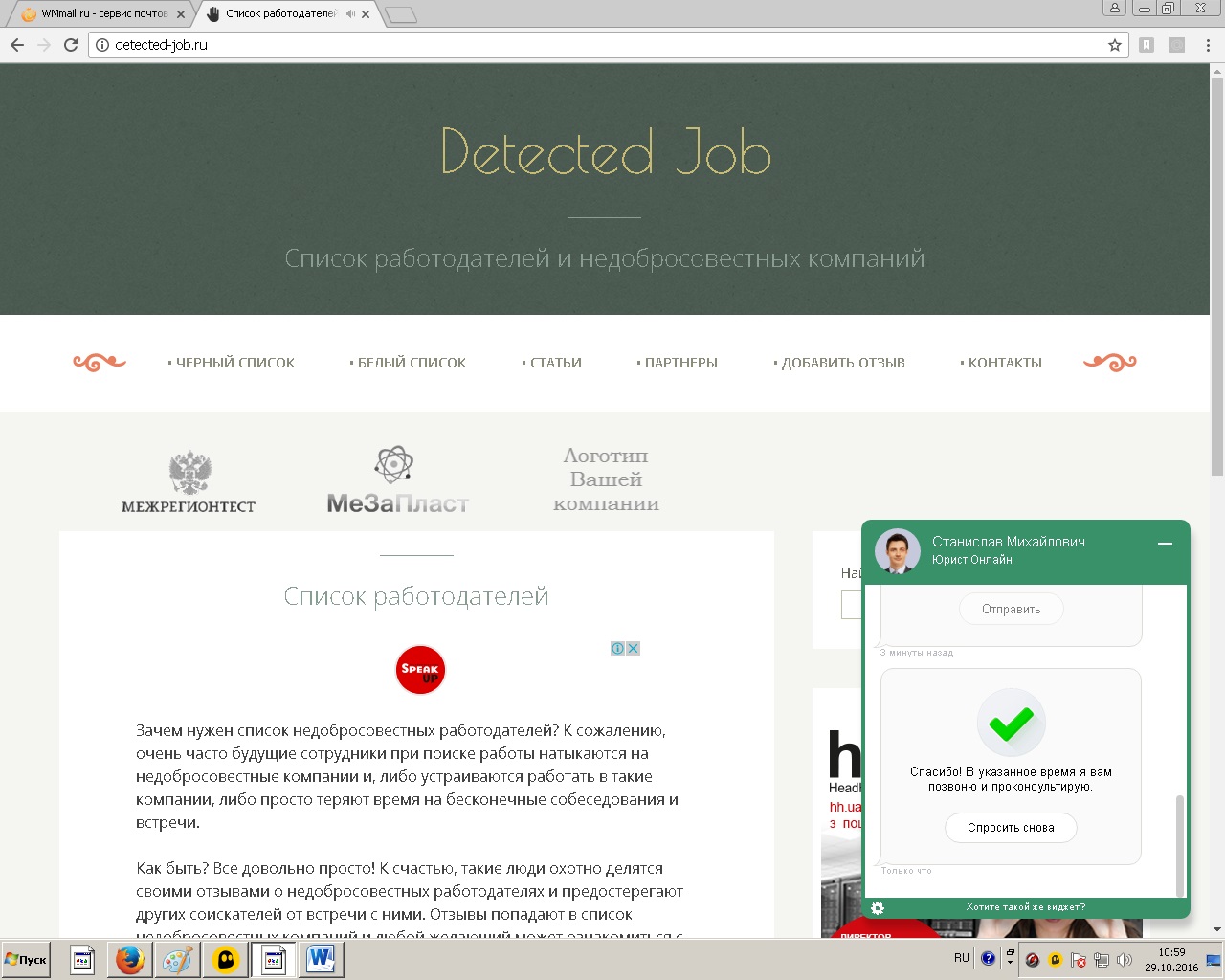Screen dimensions: 1225x980
Task: Click the blue help question mark tray icon
Action: (x=989, y=958)
